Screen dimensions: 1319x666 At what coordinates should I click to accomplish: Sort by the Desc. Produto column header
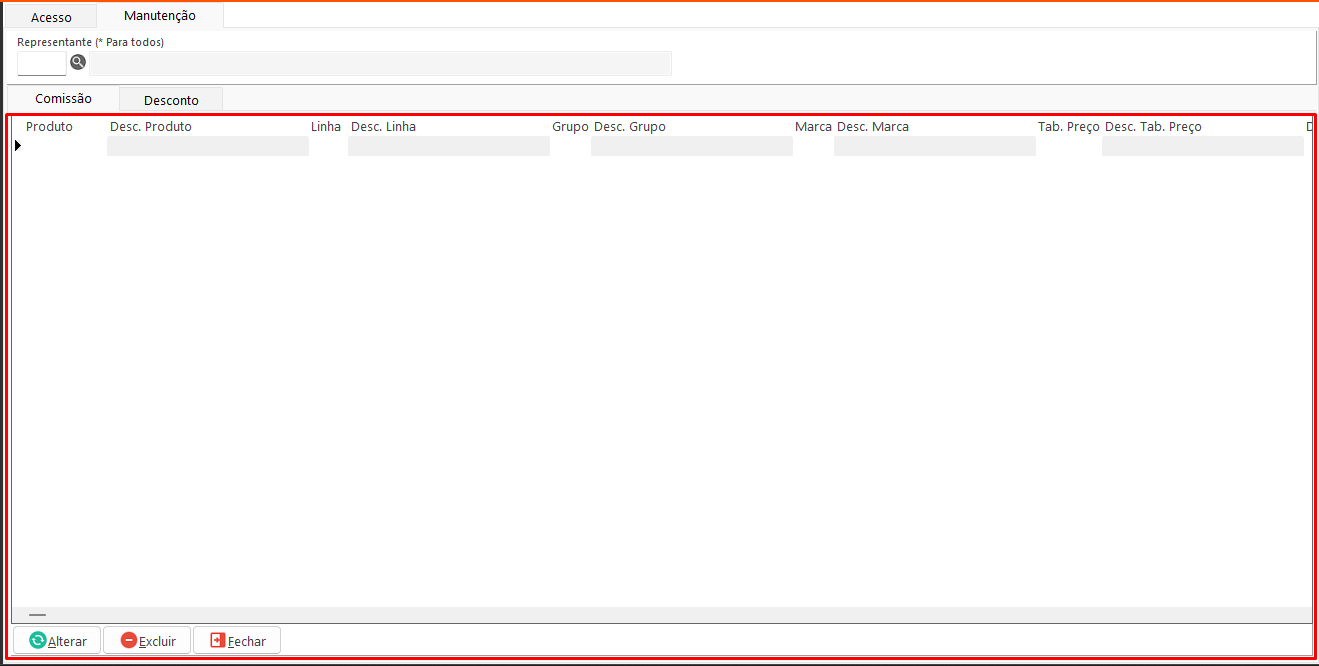[x=151, y=127]
